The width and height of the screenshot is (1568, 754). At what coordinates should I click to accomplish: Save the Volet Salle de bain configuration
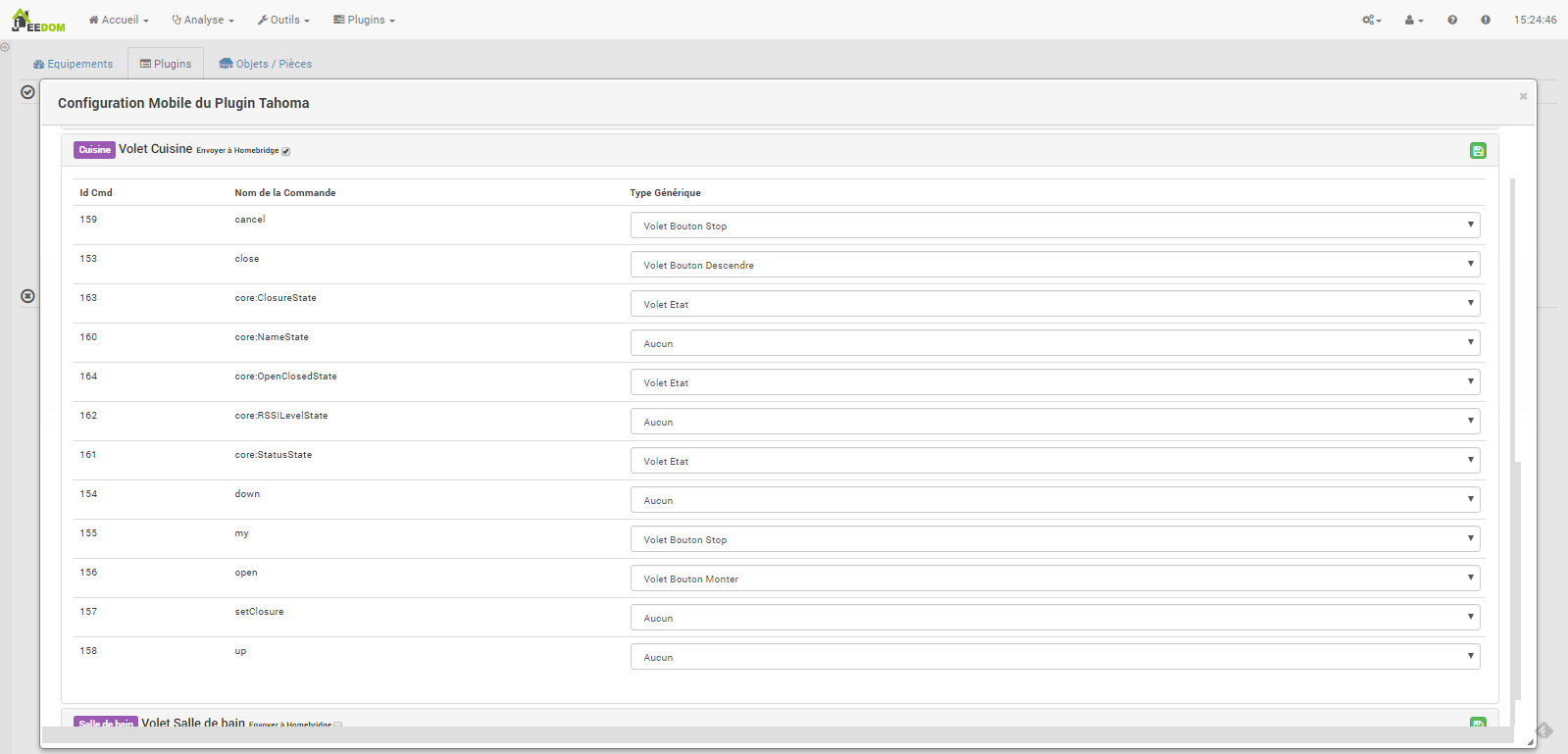point(1478,723)
